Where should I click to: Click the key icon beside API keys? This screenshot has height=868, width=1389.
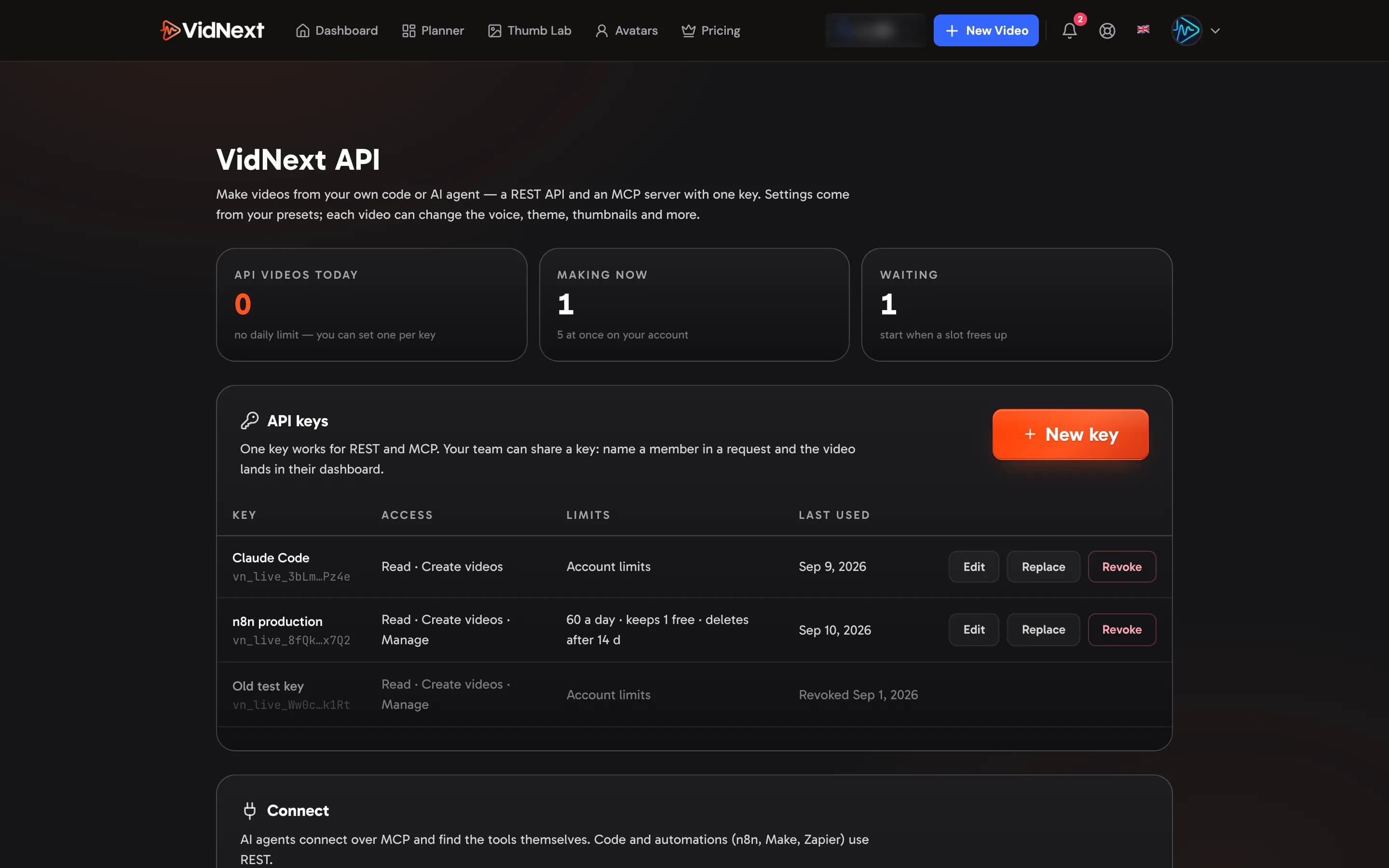point(250,421)
